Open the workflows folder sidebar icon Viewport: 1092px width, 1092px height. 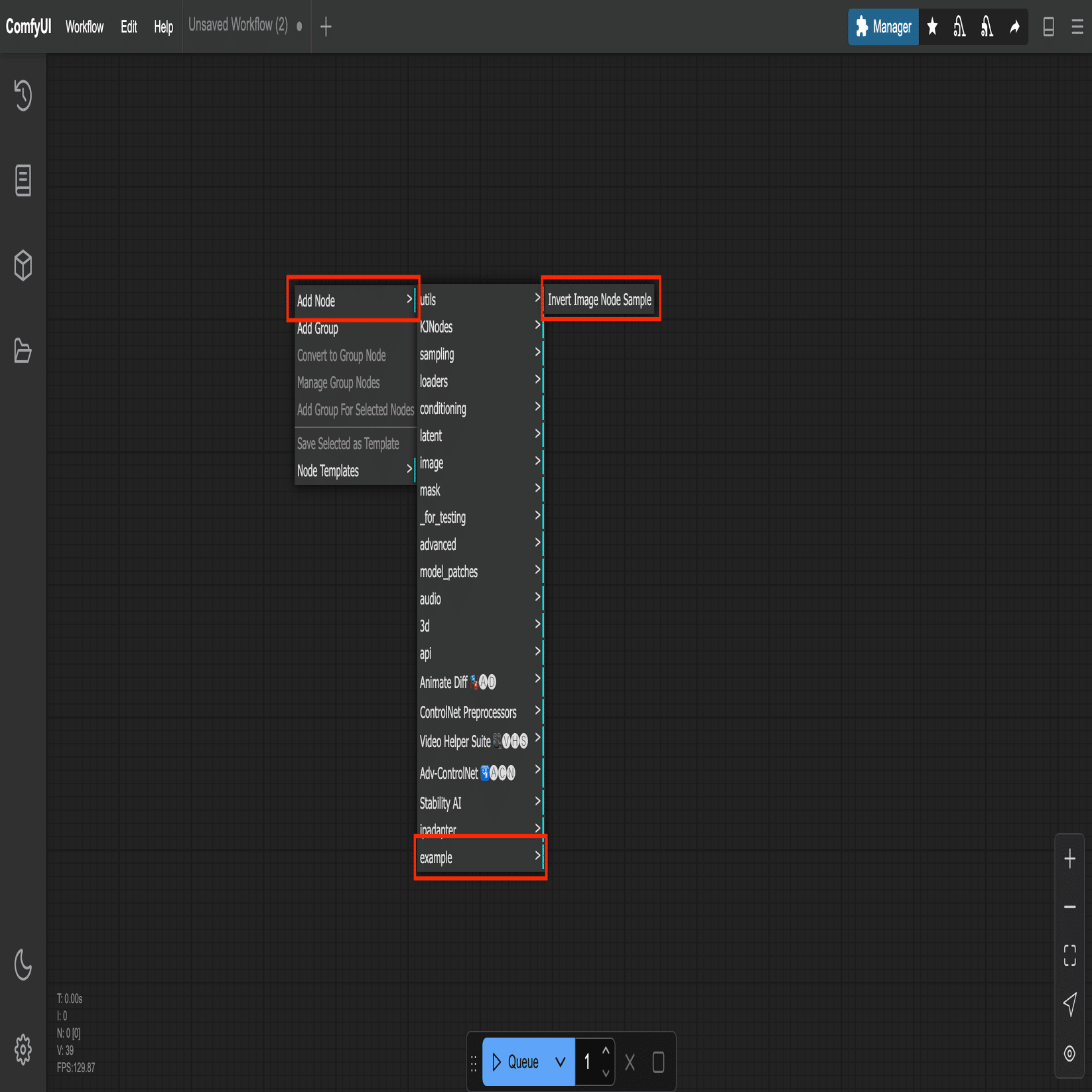pos(23,350)
